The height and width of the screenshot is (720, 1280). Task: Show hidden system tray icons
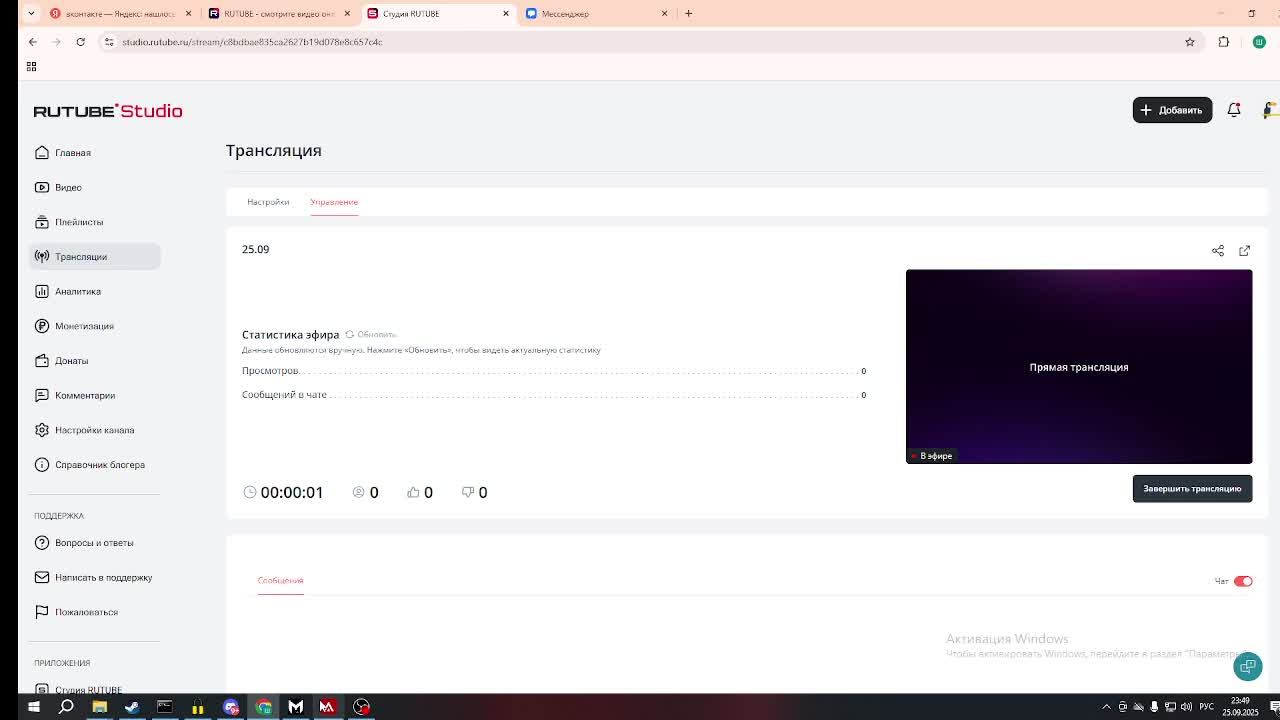coord(1106,707)
